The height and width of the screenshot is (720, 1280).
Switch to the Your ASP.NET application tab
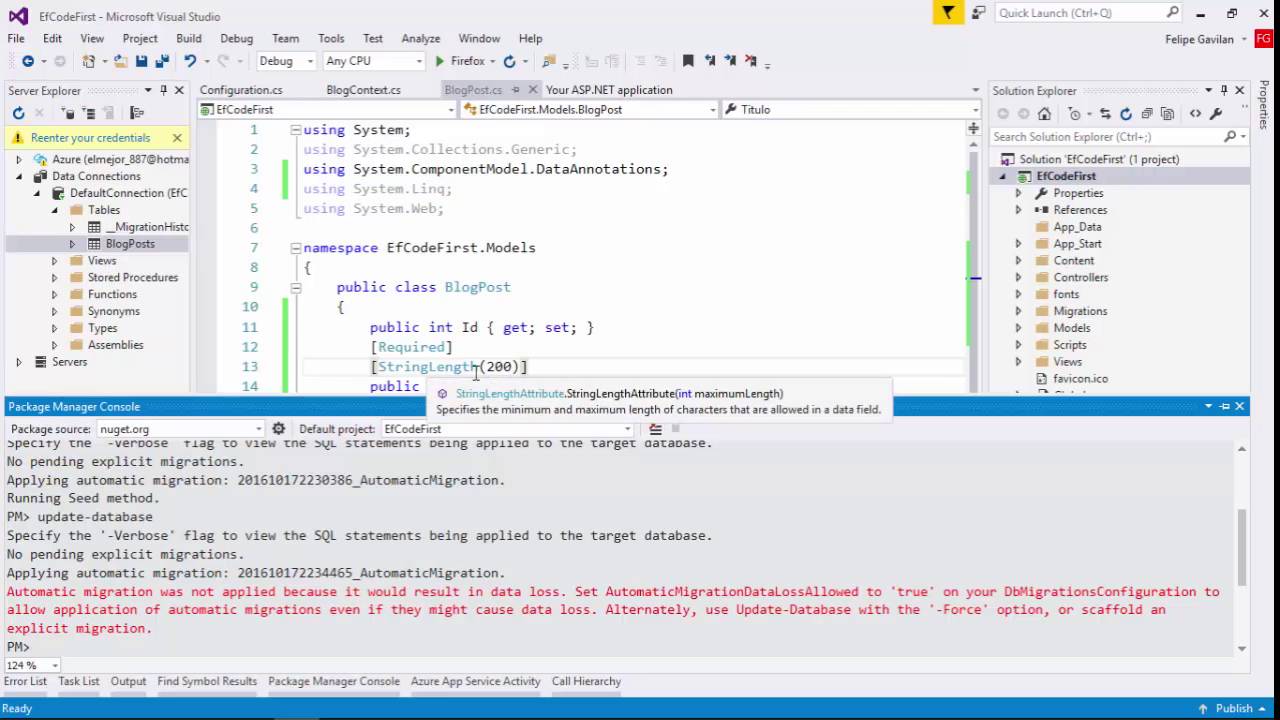coord(609,90)
